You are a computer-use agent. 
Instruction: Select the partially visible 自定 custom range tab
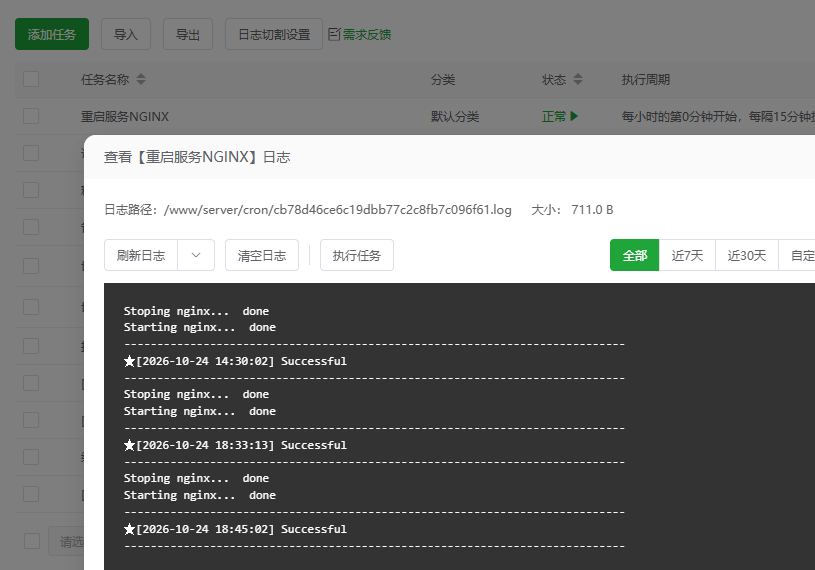(797, 255)
